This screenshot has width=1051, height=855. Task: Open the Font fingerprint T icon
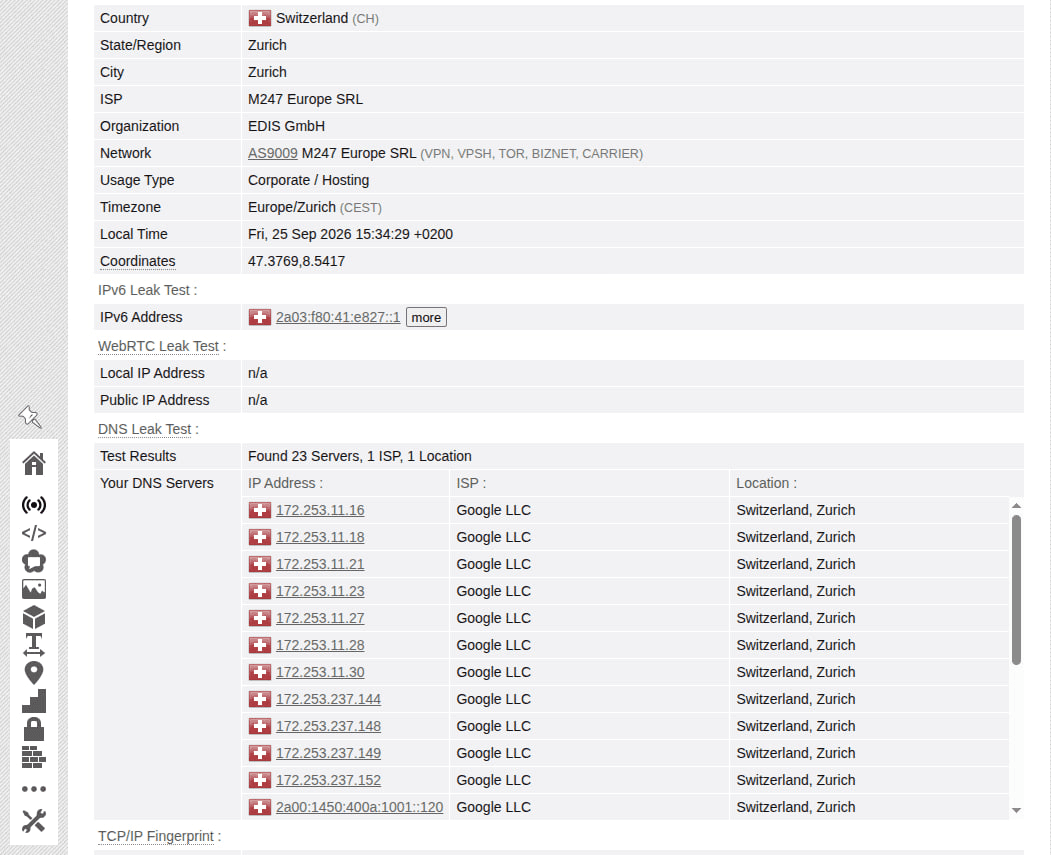click(x=34, y=645)
